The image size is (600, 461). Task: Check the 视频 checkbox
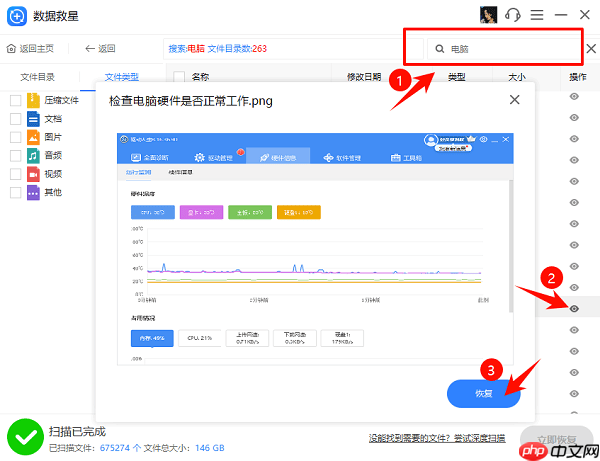(x=15, y=174)
